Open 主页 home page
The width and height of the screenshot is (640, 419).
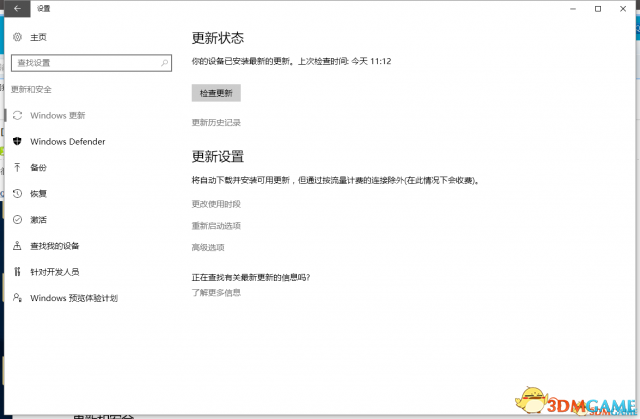(x=38, y=37)
